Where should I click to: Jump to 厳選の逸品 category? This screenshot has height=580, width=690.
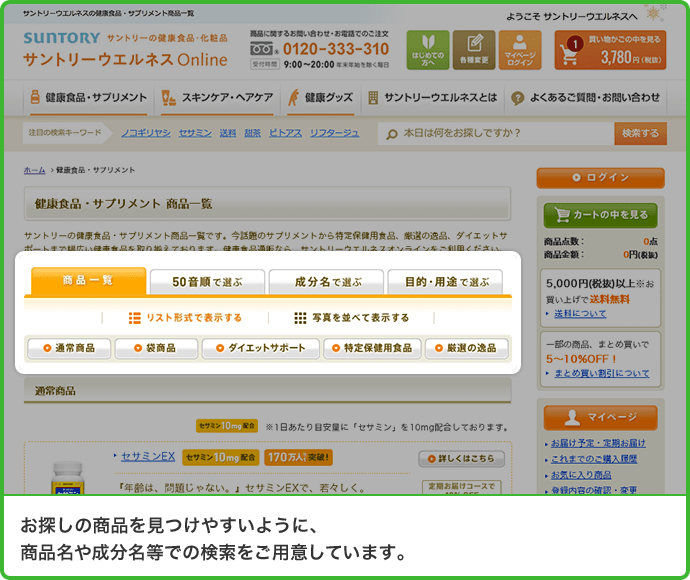[x=466, y=348]
